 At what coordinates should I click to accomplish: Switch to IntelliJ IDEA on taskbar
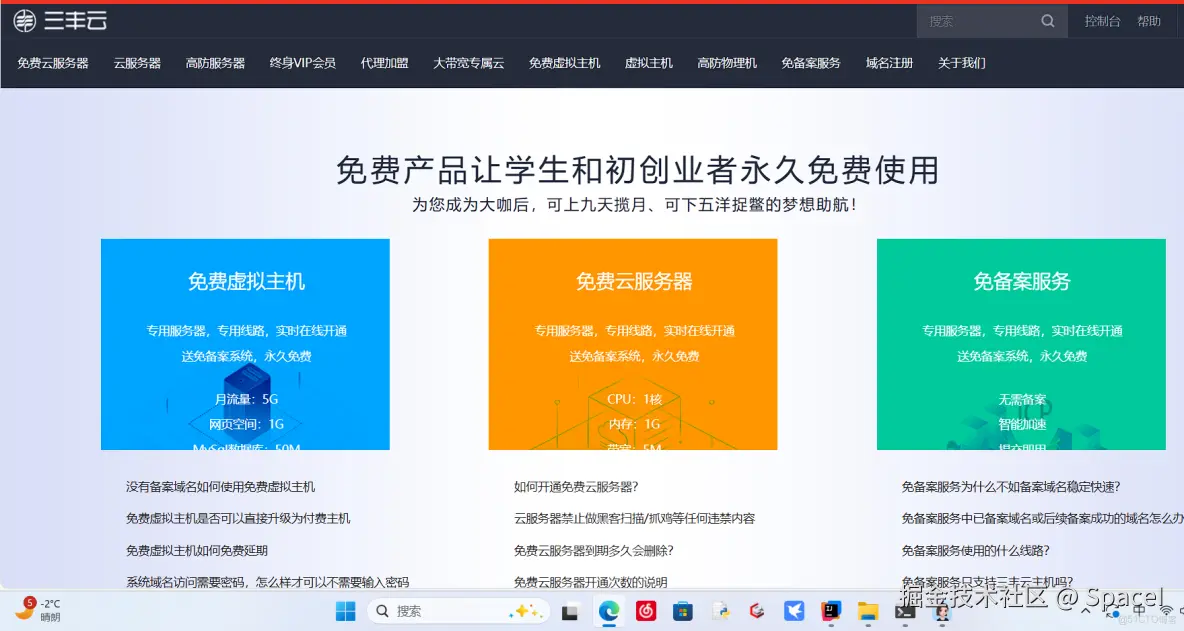pos(831,611)
